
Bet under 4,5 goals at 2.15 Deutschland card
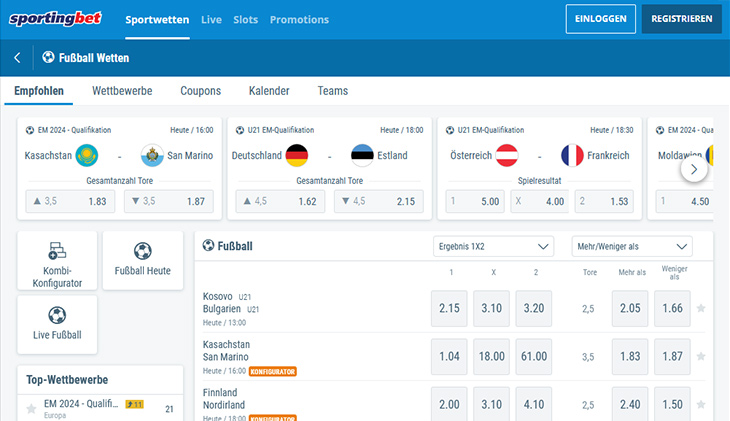(379, 201)
